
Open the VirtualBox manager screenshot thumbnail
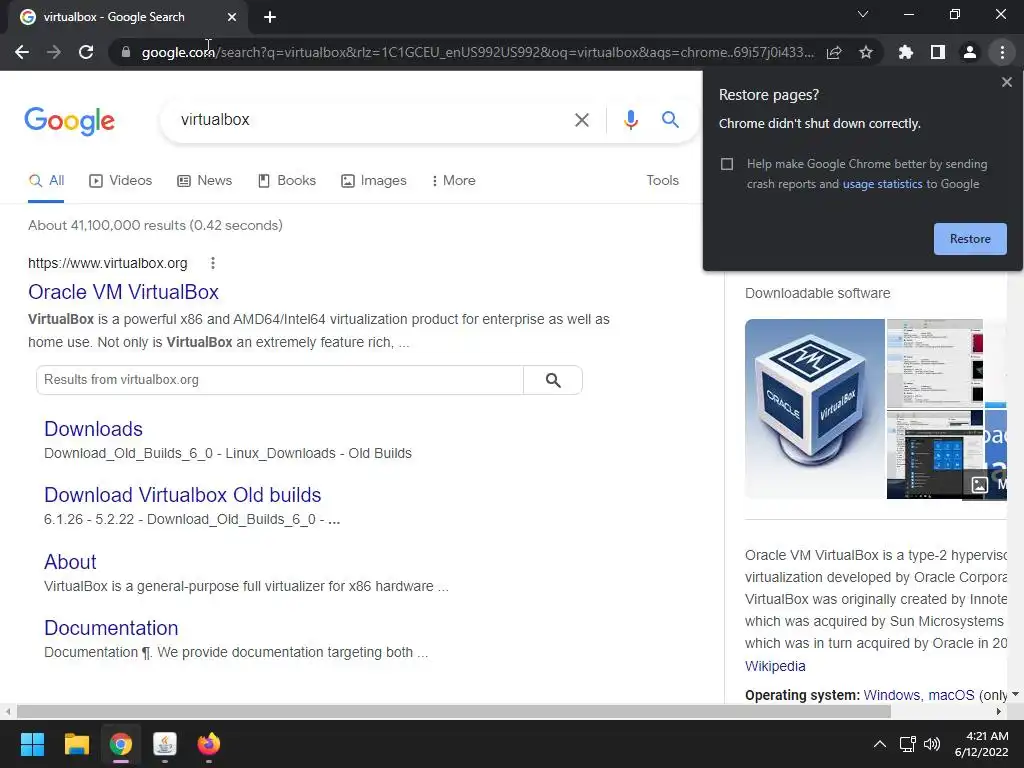click(x=935, y=363)
